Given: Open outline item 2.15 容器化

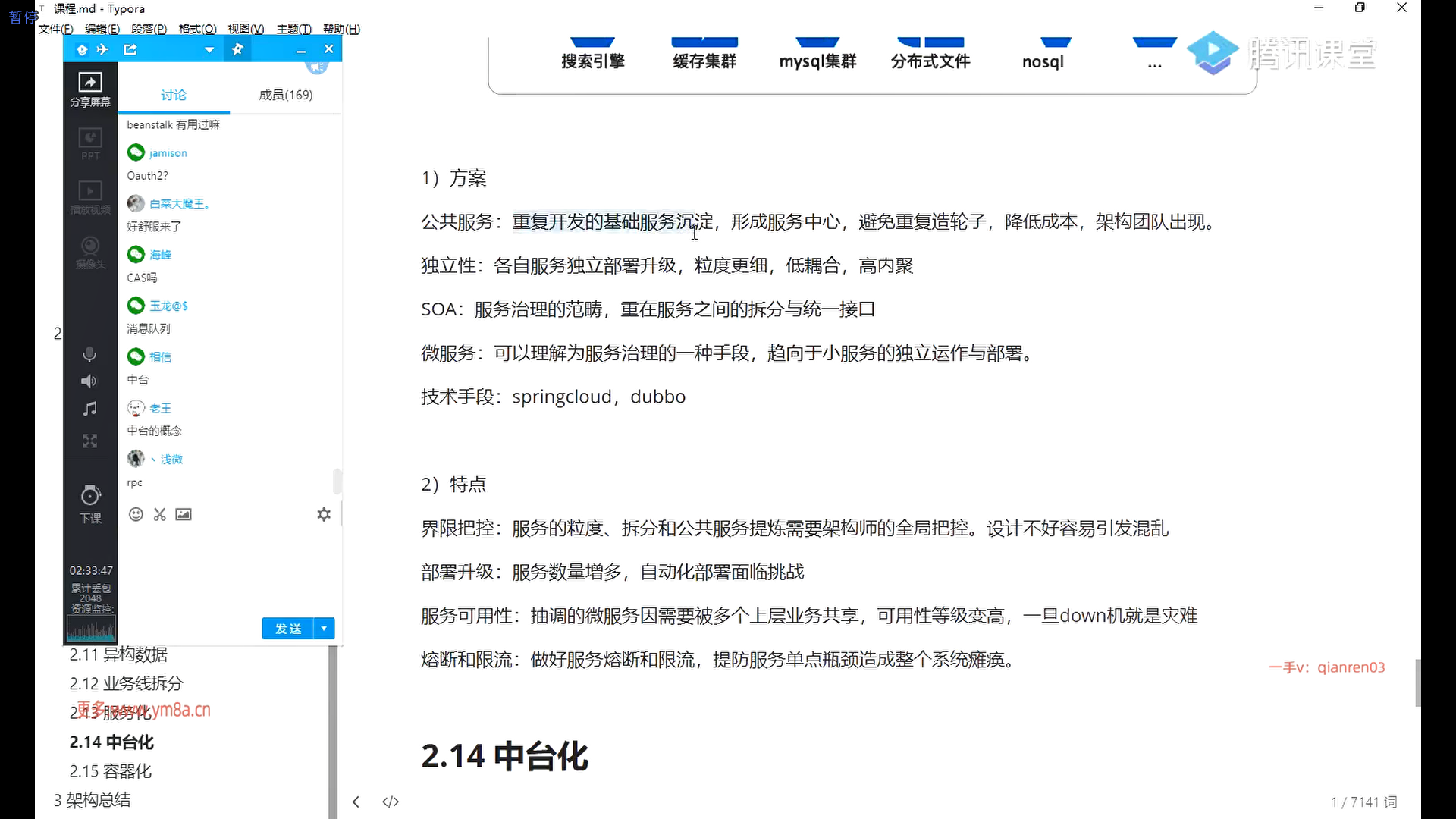Looking at the screenshot, I should coord(111,771).
